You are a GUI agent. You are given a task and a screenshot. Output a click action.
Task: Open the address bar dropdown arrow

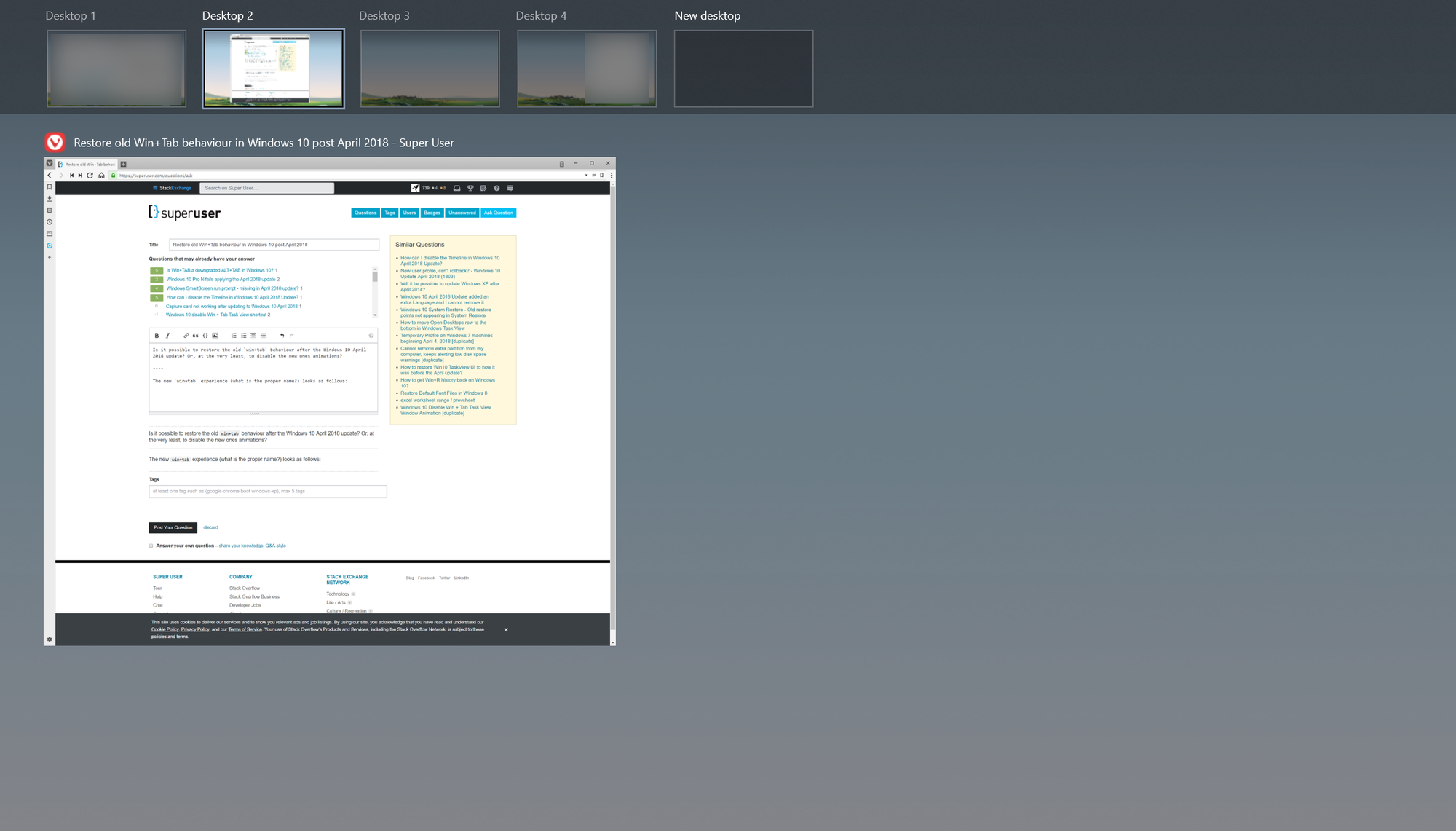(586, 176)
